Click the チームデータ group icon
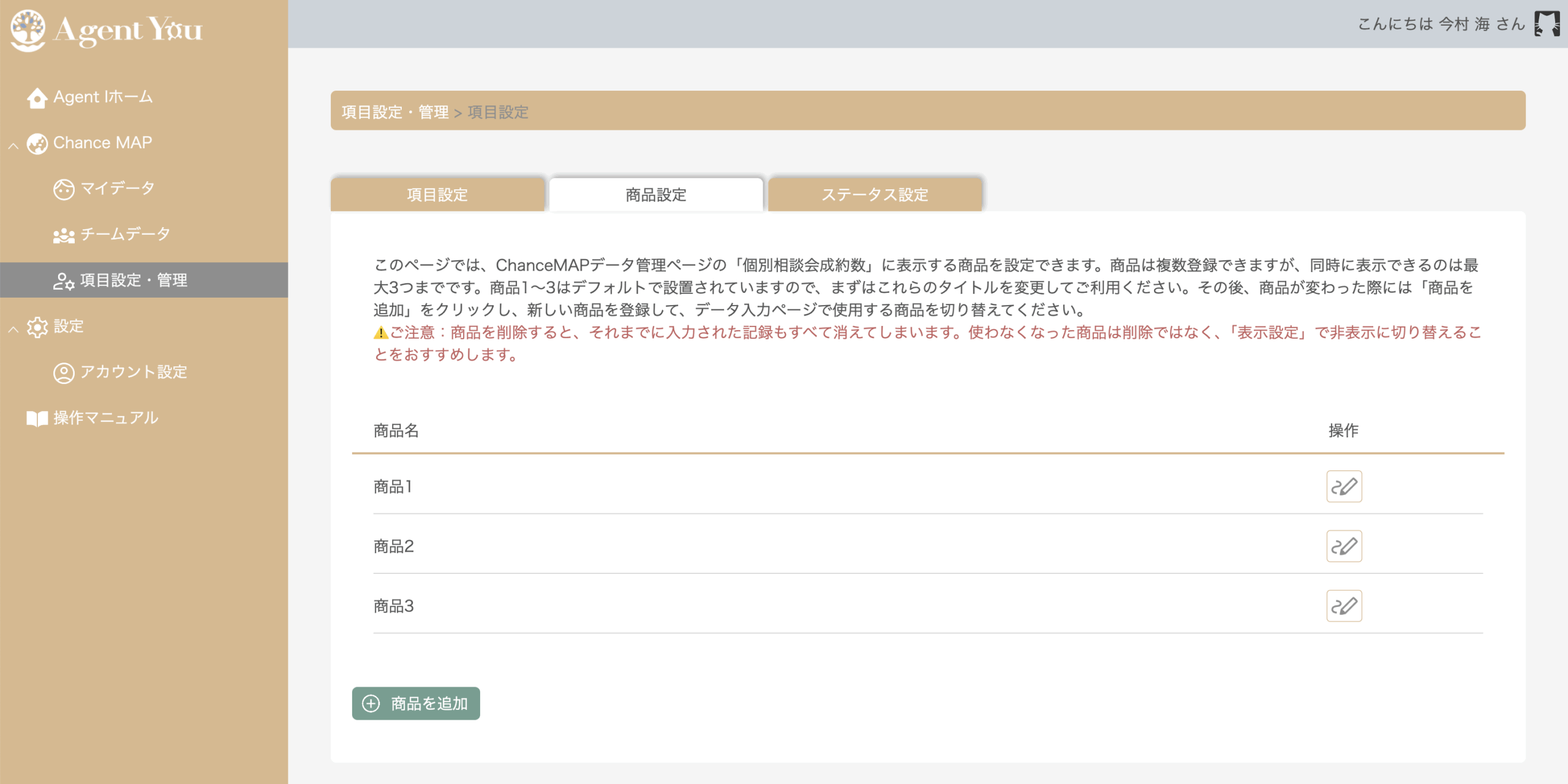 [x=64, y=235]
